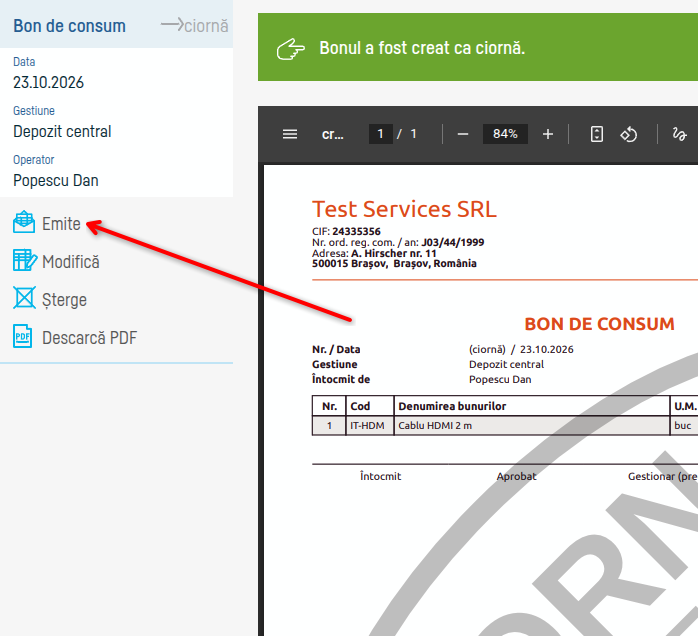Image resolution: width=698 pixels, height=636 pixels.
Task: Zoom out with the minus icon
Action: (x=463, y=134)
